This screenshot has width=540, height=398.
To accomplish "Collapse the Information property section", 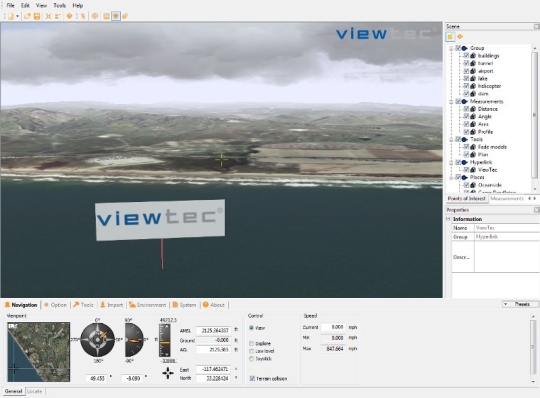I will point(448,219).
